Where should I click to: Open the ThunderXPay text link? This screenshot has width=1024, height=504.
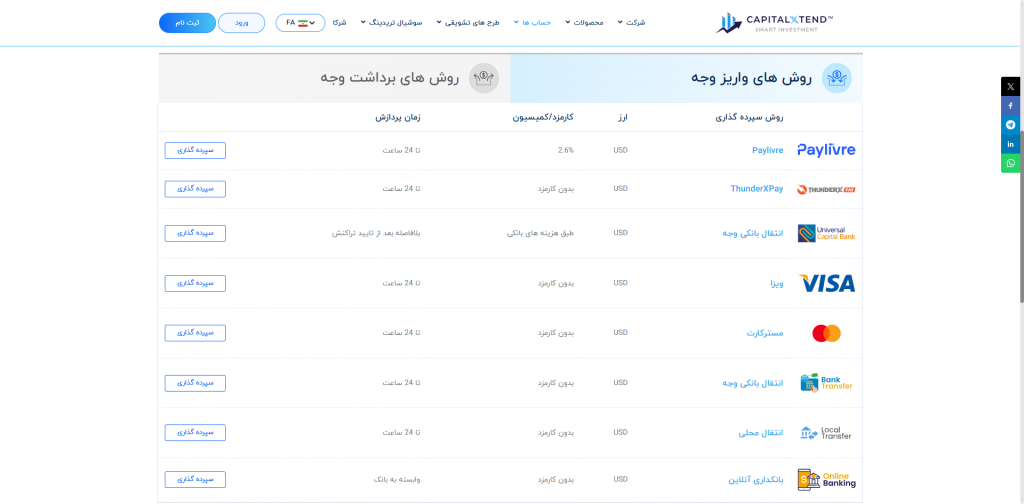coord(756,189)
